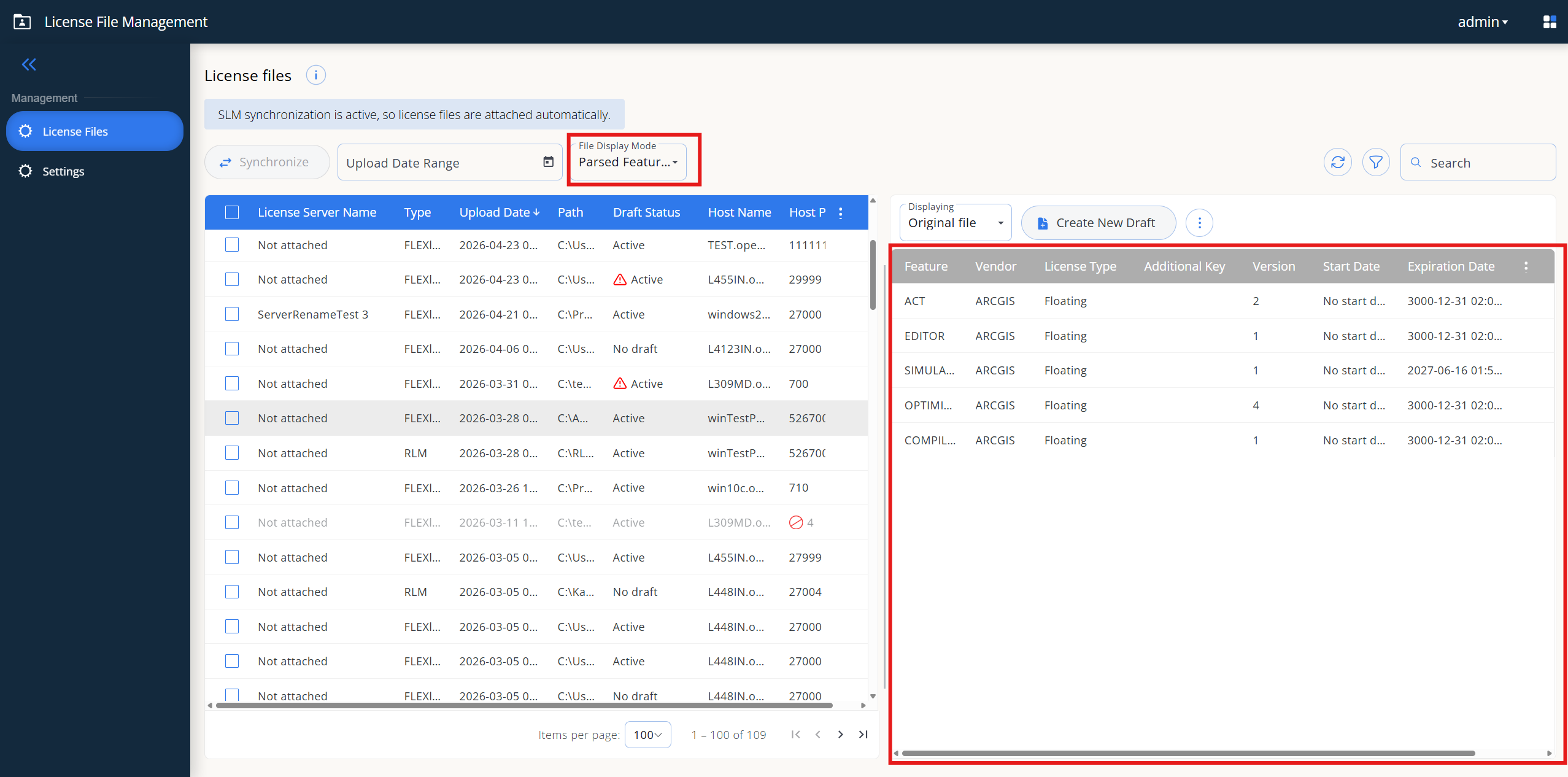Sort by the Path column header
Screen dimensions: 1568x777
click(570, 212)
